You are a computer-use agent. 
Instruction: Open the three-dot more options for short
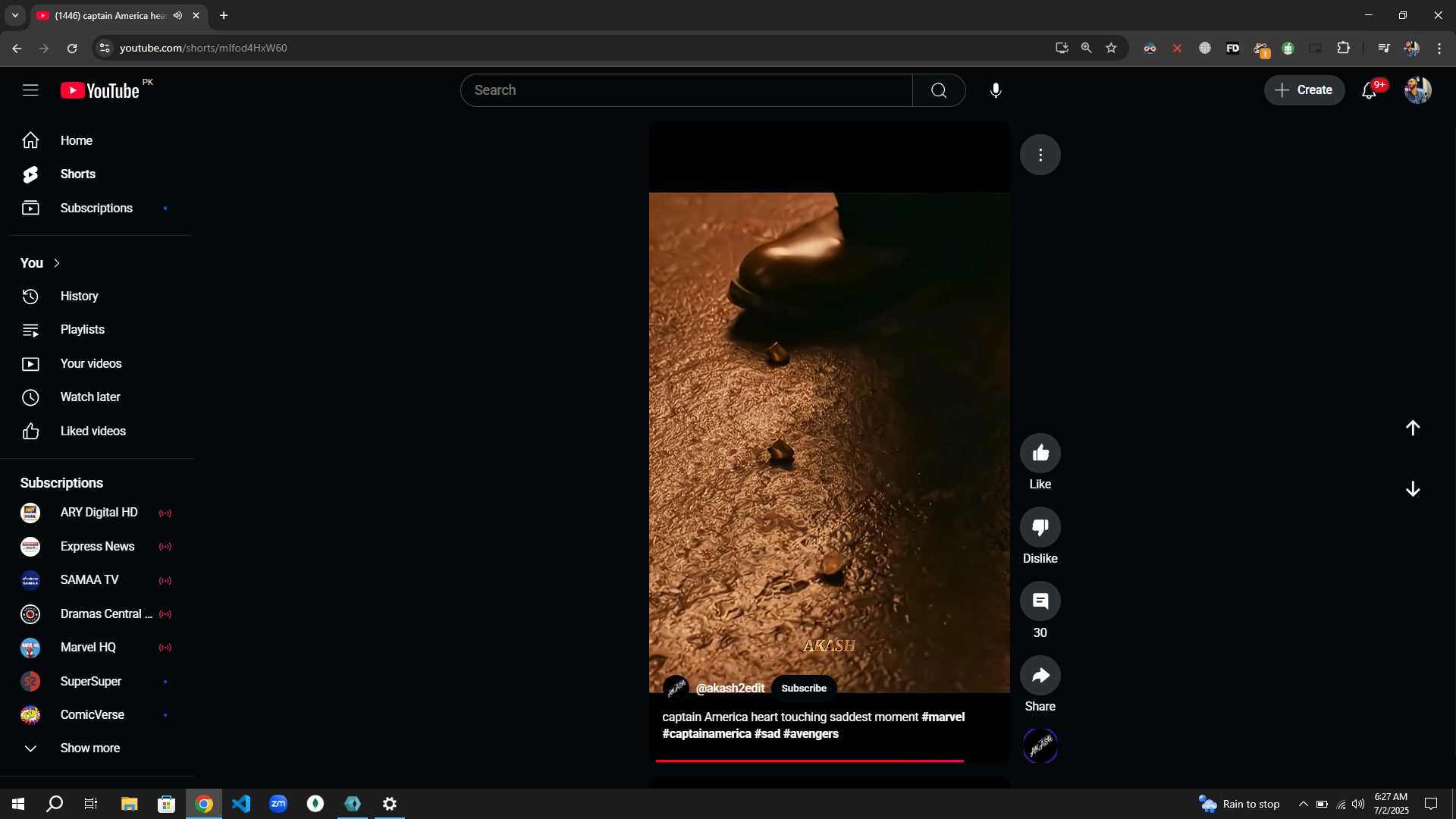pos(1040,155)
